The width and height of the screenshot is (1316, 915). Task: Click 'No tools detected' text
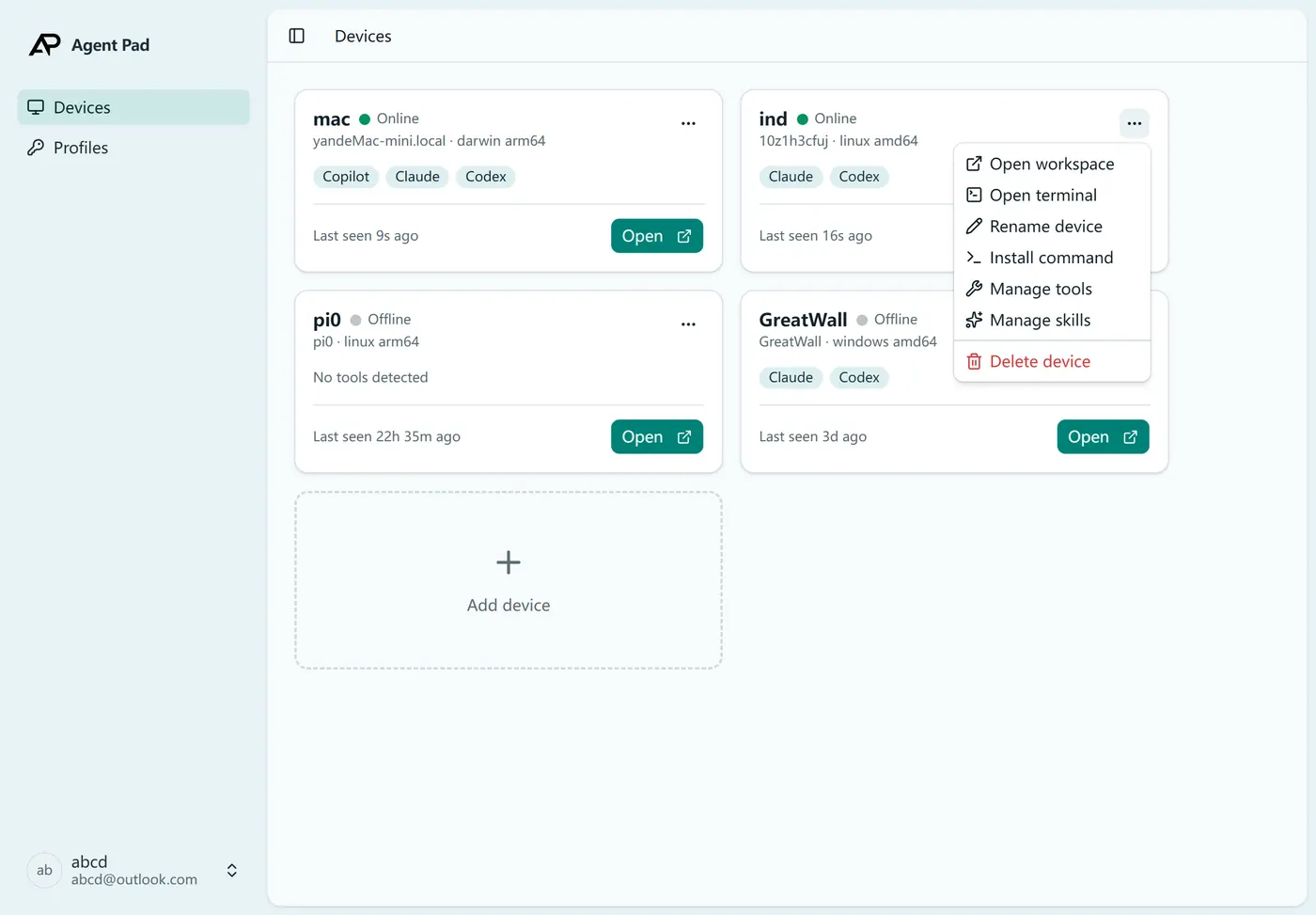click(370, 377)
